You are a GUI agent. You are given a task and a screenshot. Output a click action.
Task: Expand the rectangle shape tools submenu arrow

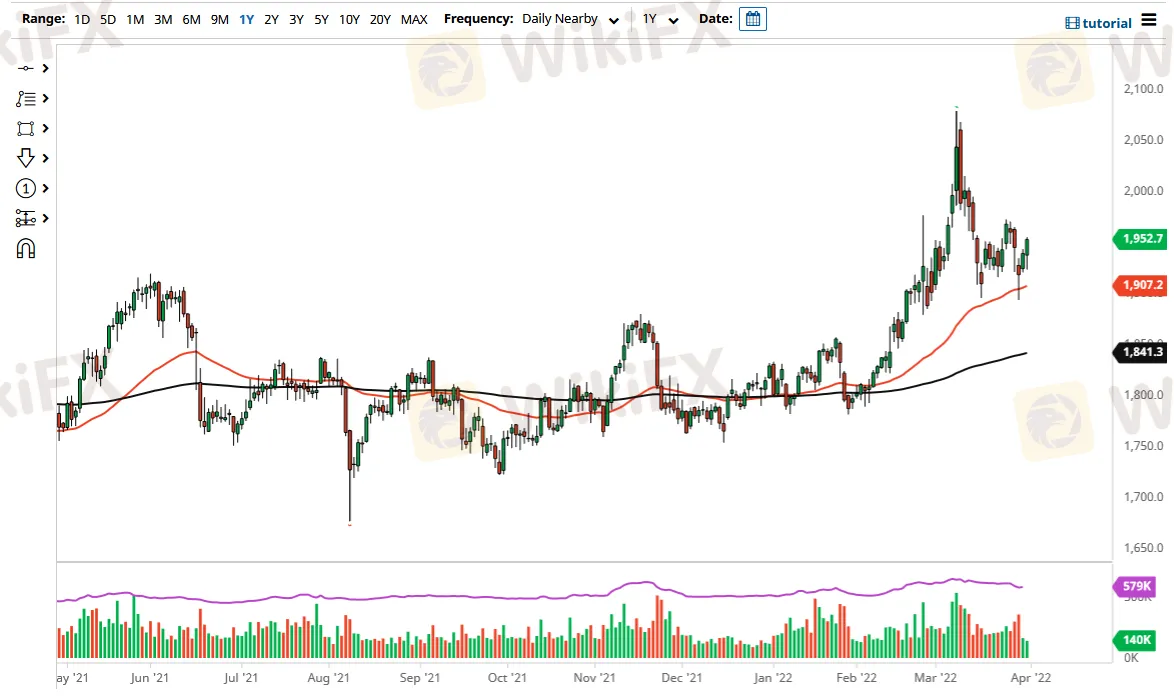pyautogui.click(x=46, y=128)
